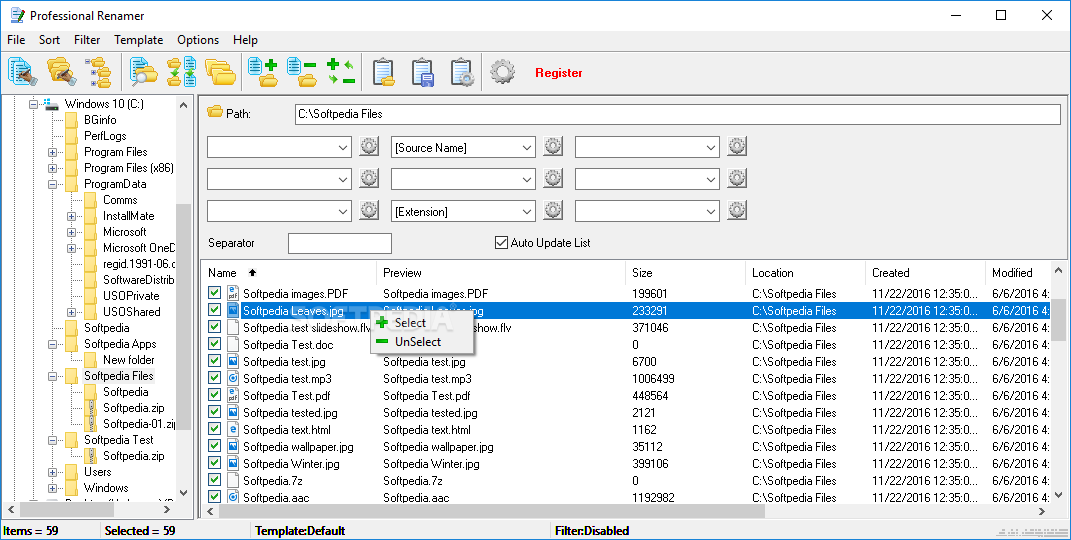Click the clipboard with floppy save template icon
Viewport: 1071px width, 540px height.
click(423, 72)
